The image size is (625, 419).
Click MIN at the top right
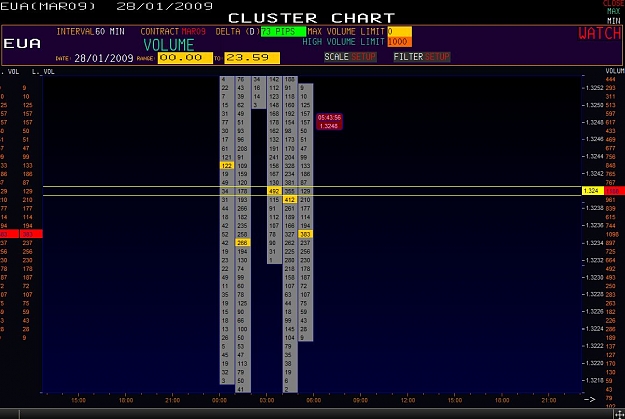(x=613, y=20)
